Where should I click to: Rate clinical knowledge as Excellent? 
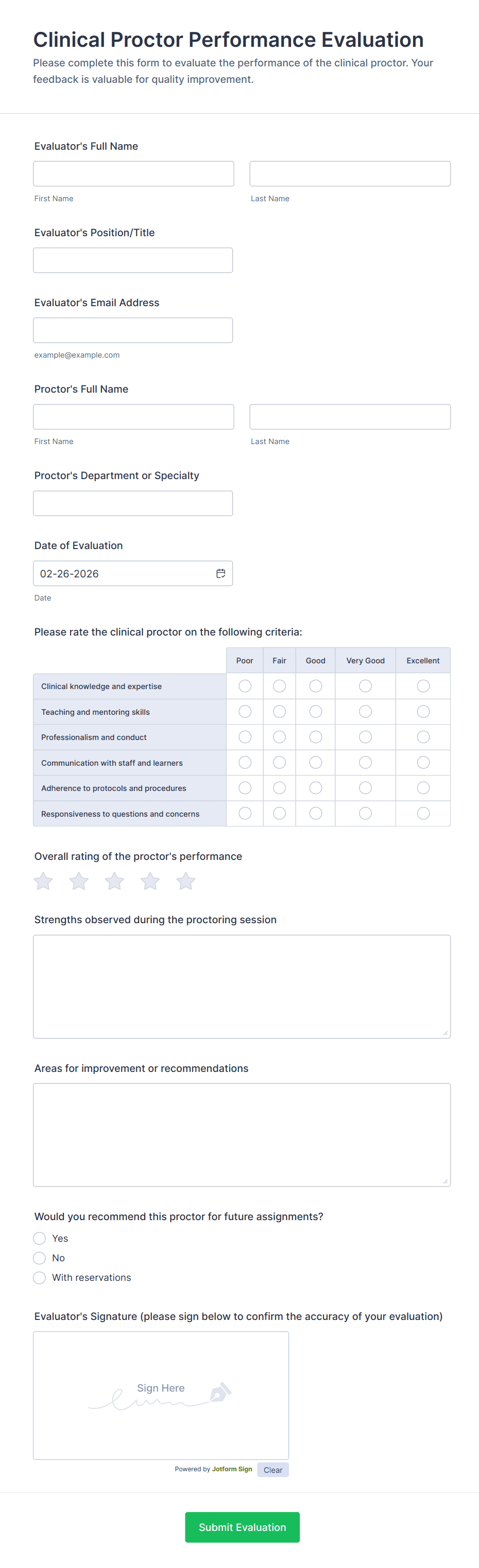pos(423,686)
